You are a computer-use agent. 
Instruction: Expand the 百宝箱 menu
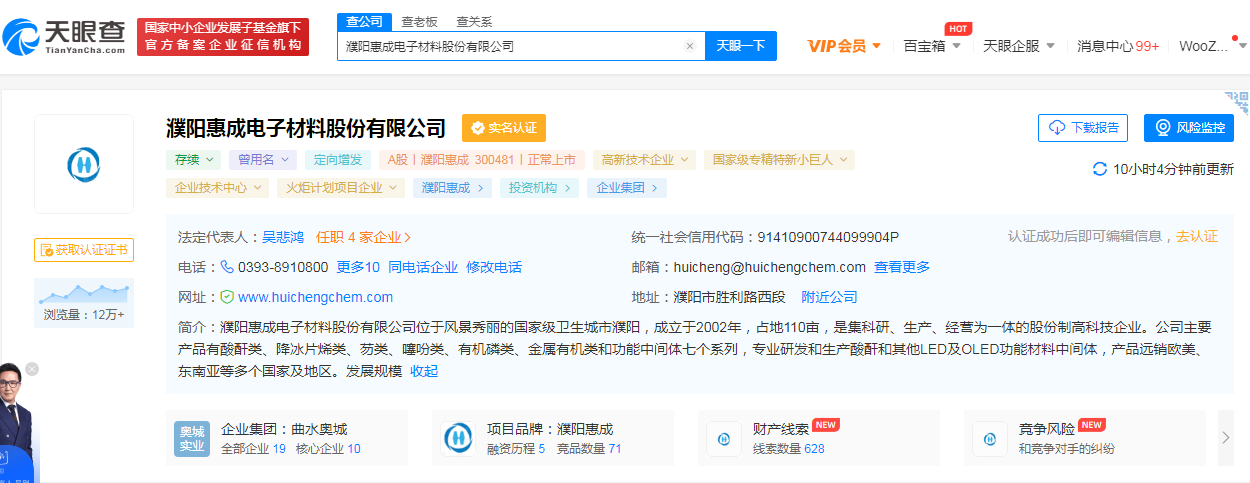pyautogui.click(x=932, y=46)
